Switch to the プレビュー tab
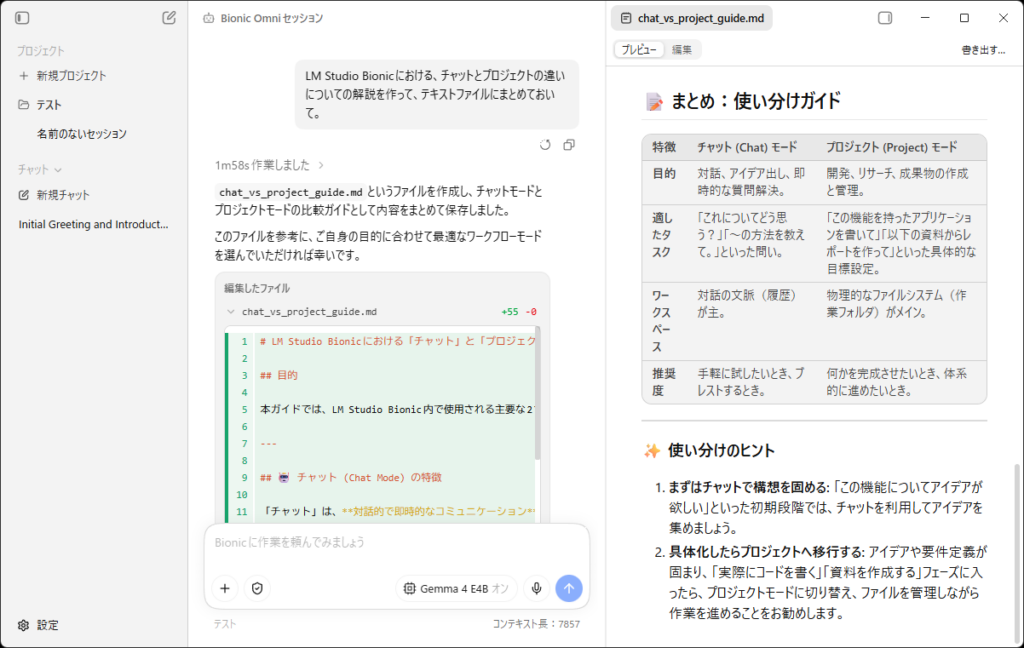 (639, 50)
